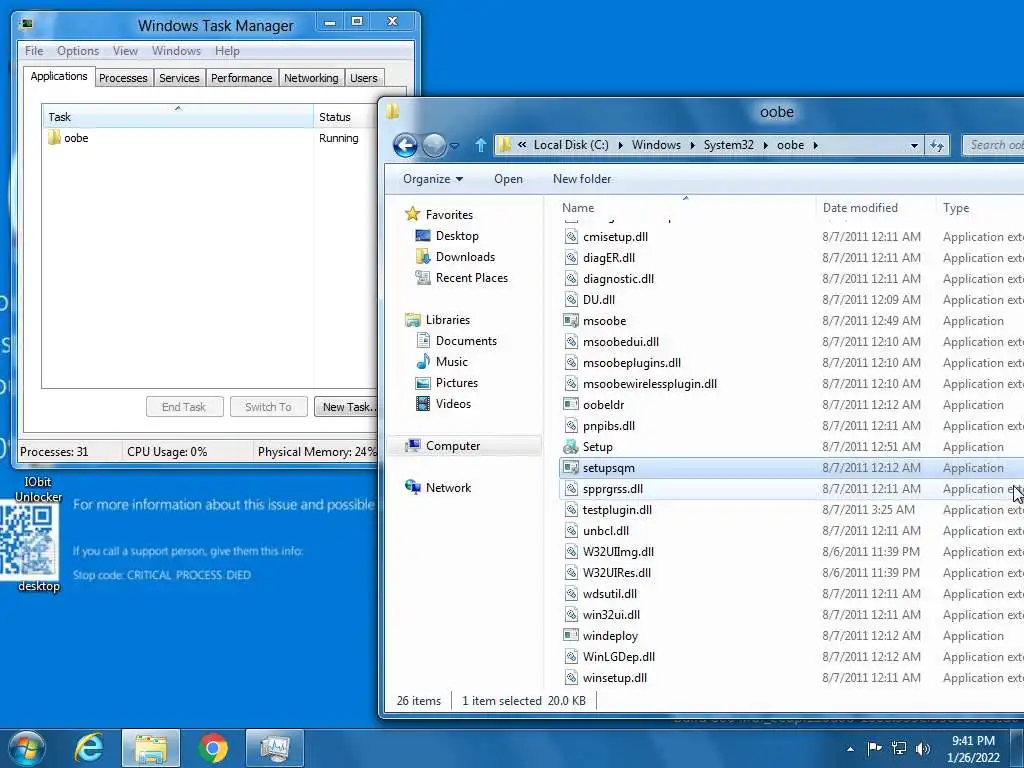Select the Libraries icon

click(412, 320)
